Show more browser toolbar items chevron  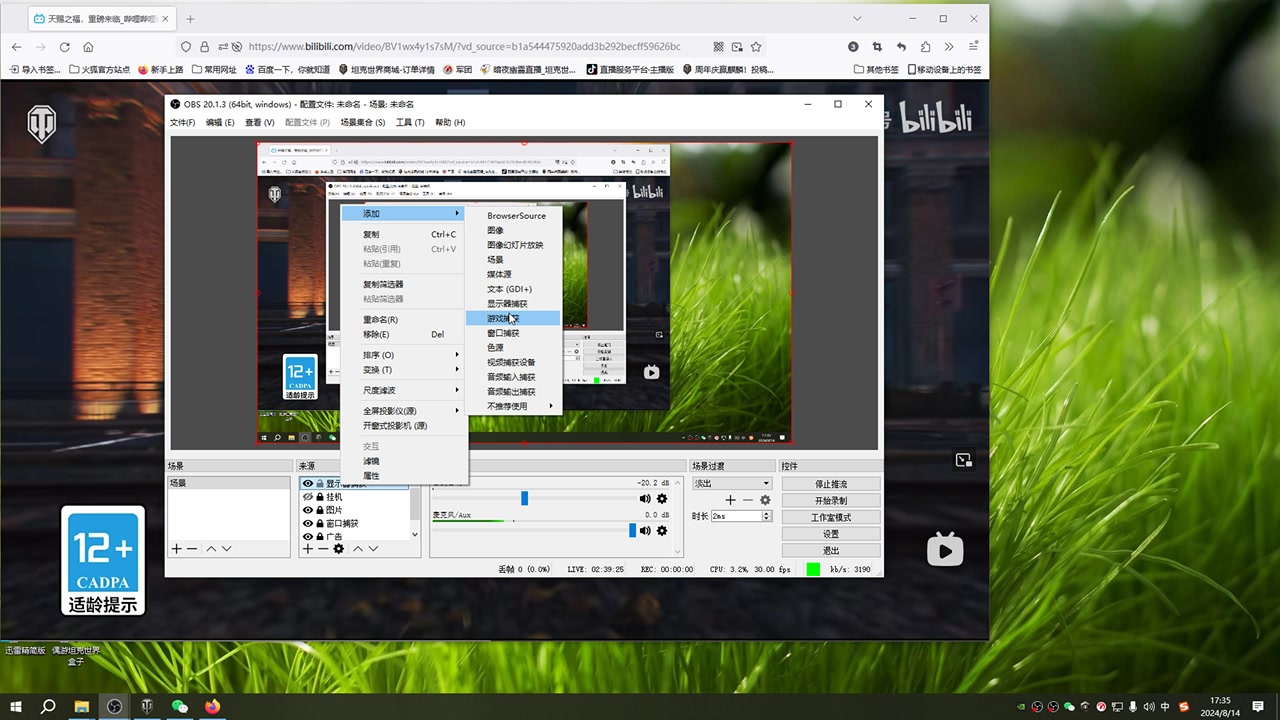949,47
